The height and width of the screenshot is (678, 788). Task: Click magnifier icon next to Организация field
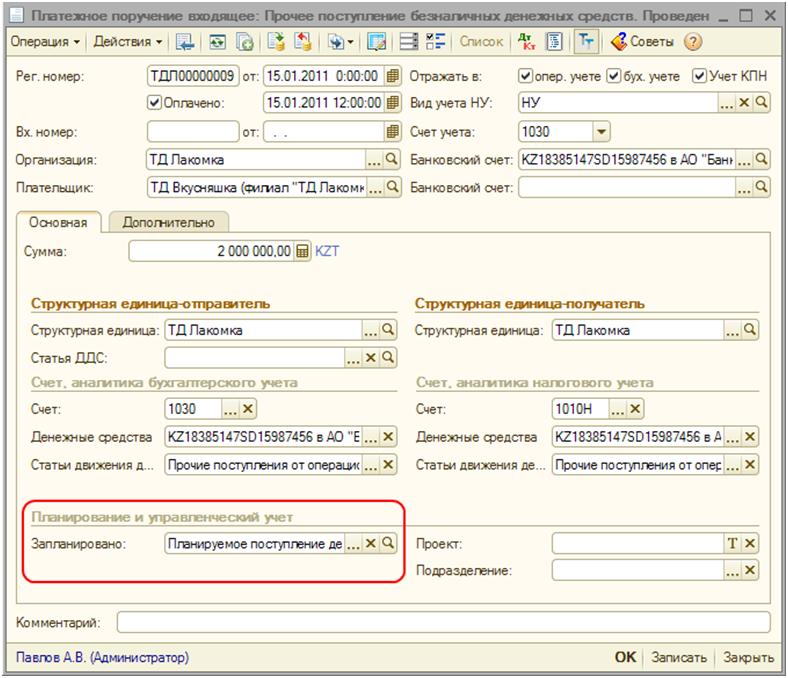[x=392, y=159]
